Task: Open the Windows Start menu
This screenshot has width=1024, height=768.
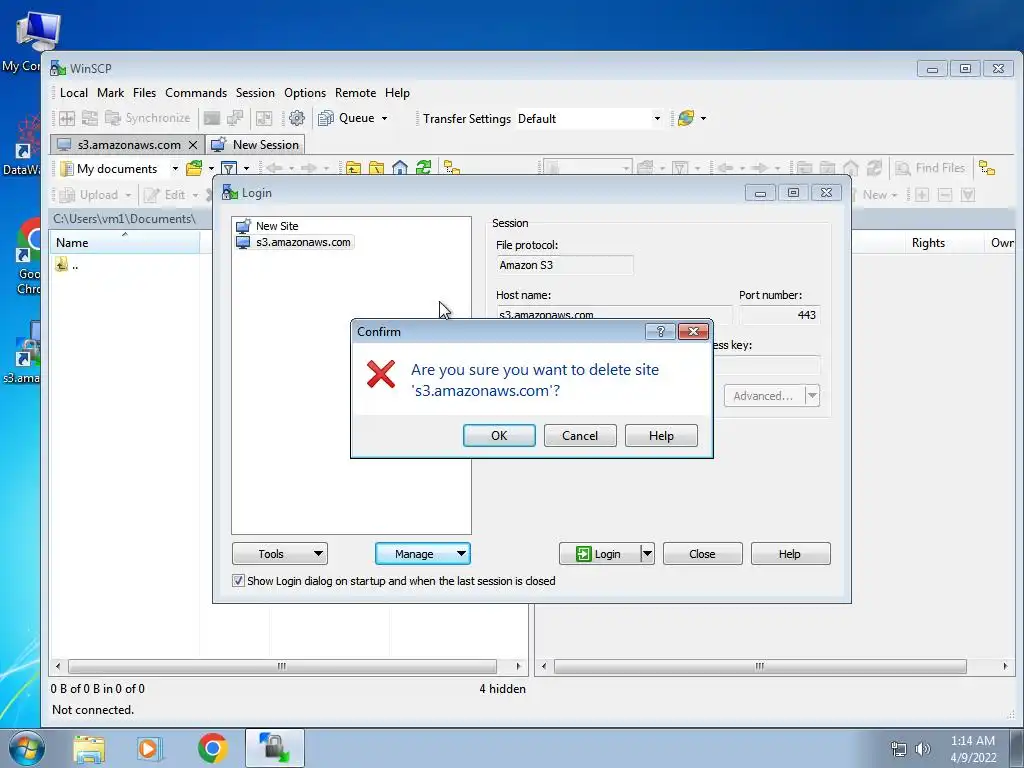Action: tap(26, 748)
